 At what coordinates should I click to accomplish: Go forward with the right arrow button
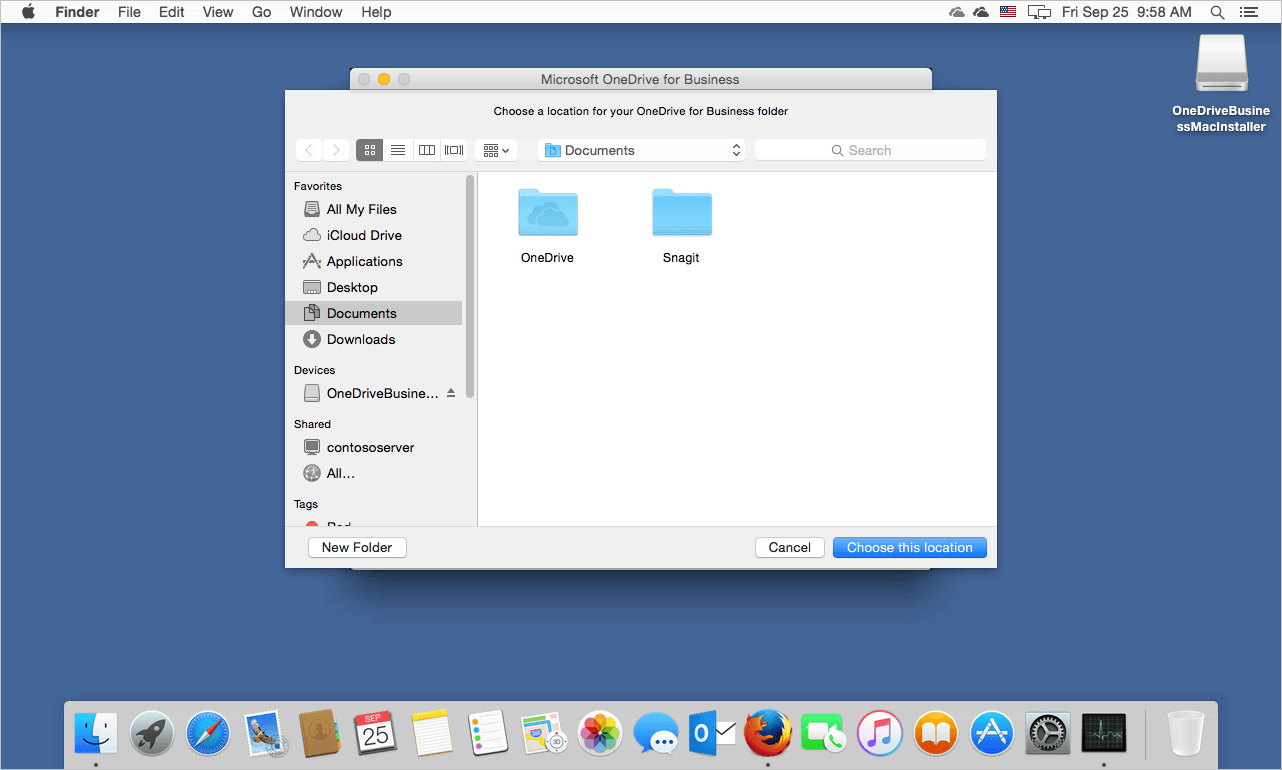click(336, 150)
